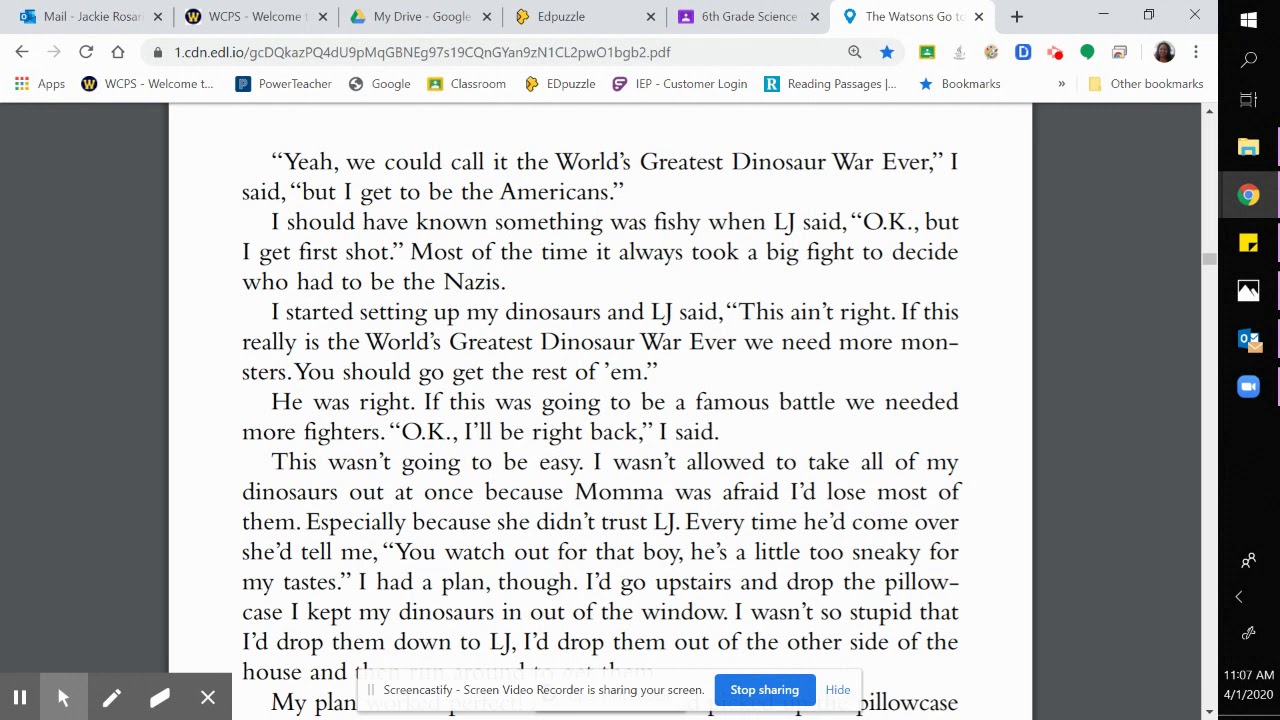The height and width of the screenshot is (720, 1280).
Task: Close the 6th Grade Science tab
Action: 815,17
